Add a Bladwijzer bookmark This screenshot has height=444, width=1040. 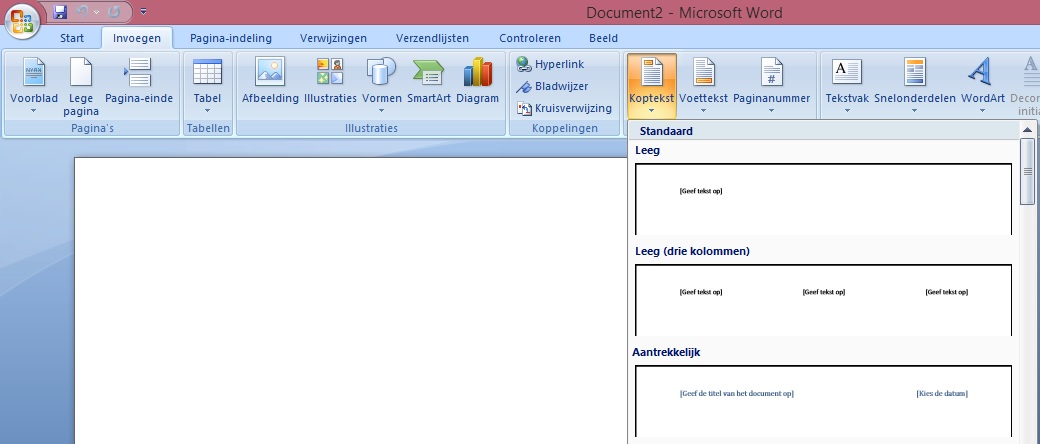point(552,86)
